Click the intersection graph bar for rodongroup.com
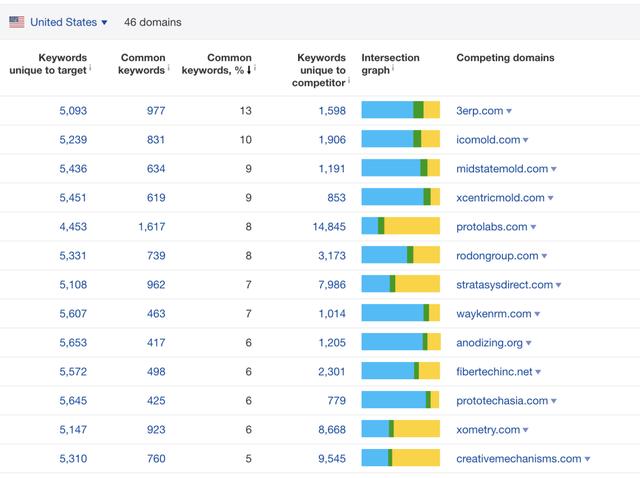The image size is (640, 478). pos(401,255)
